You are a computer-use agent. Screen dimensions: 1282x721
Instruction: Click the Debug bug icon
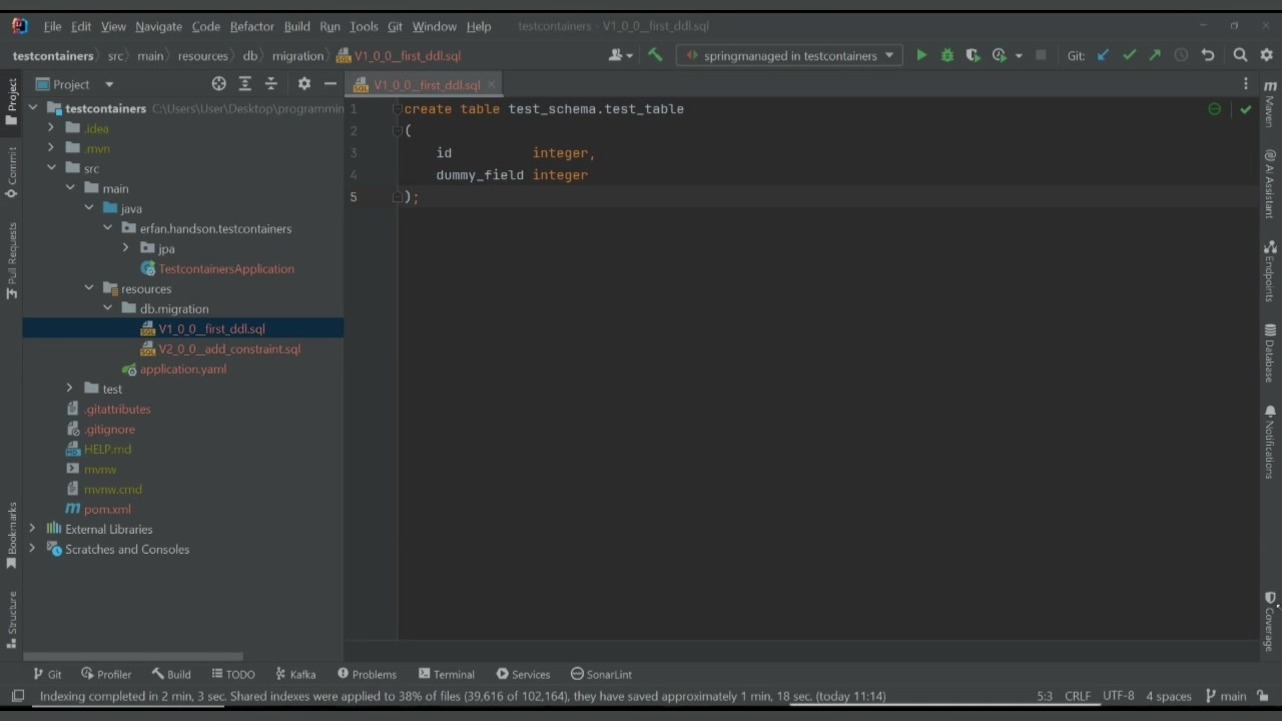(947, 56)
